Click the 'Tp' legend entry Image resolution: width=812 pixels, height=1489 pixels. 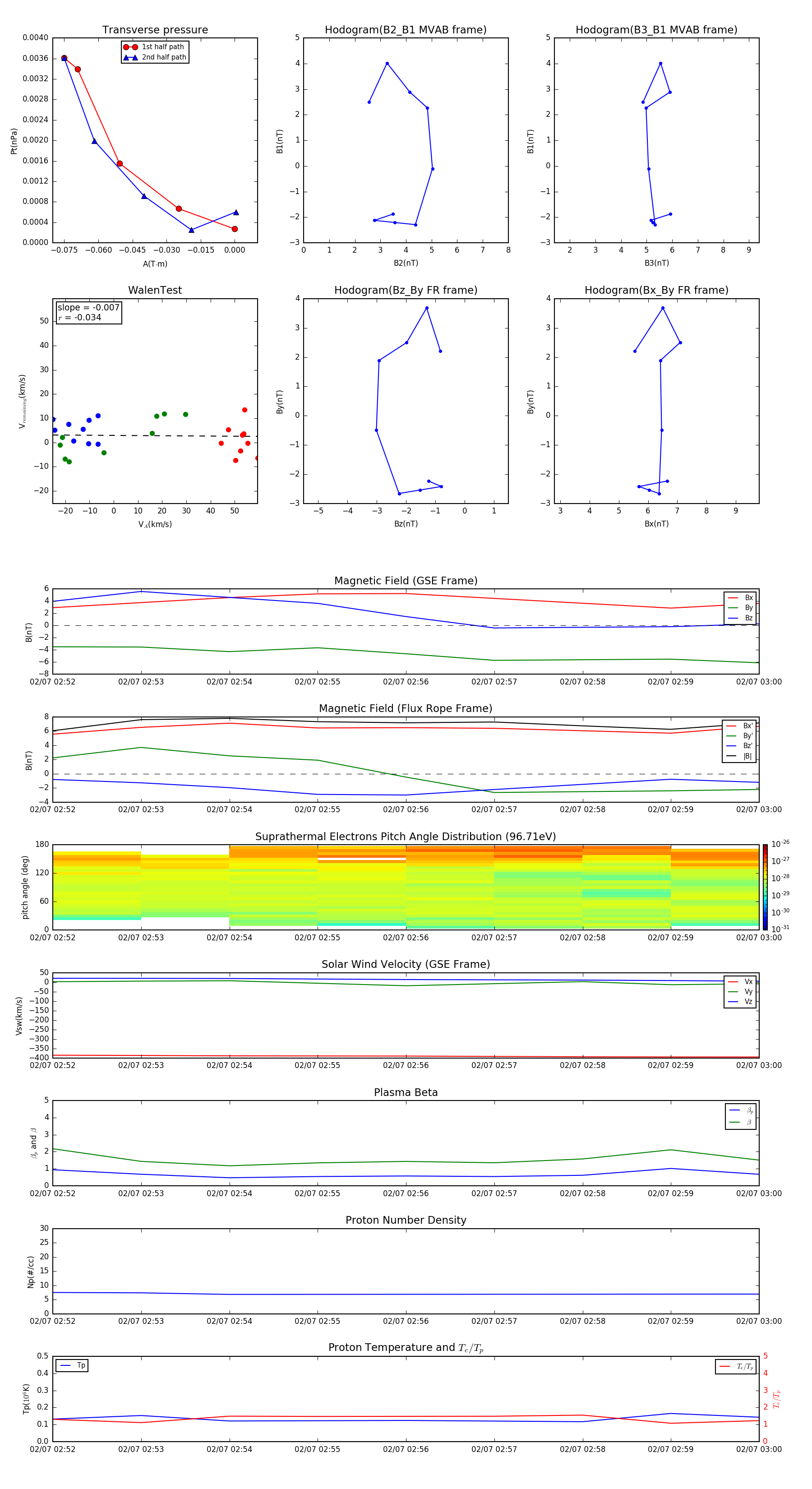72,1365
